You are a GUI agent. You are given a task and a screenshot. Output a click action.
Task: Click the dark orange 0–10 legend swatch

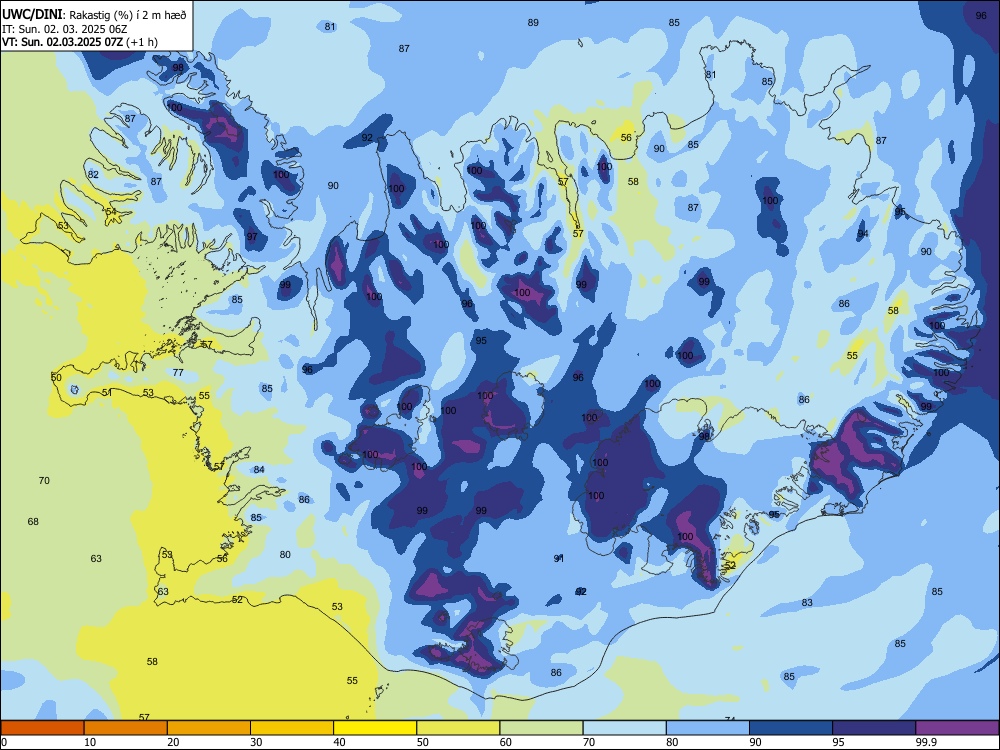click(42, 727)
